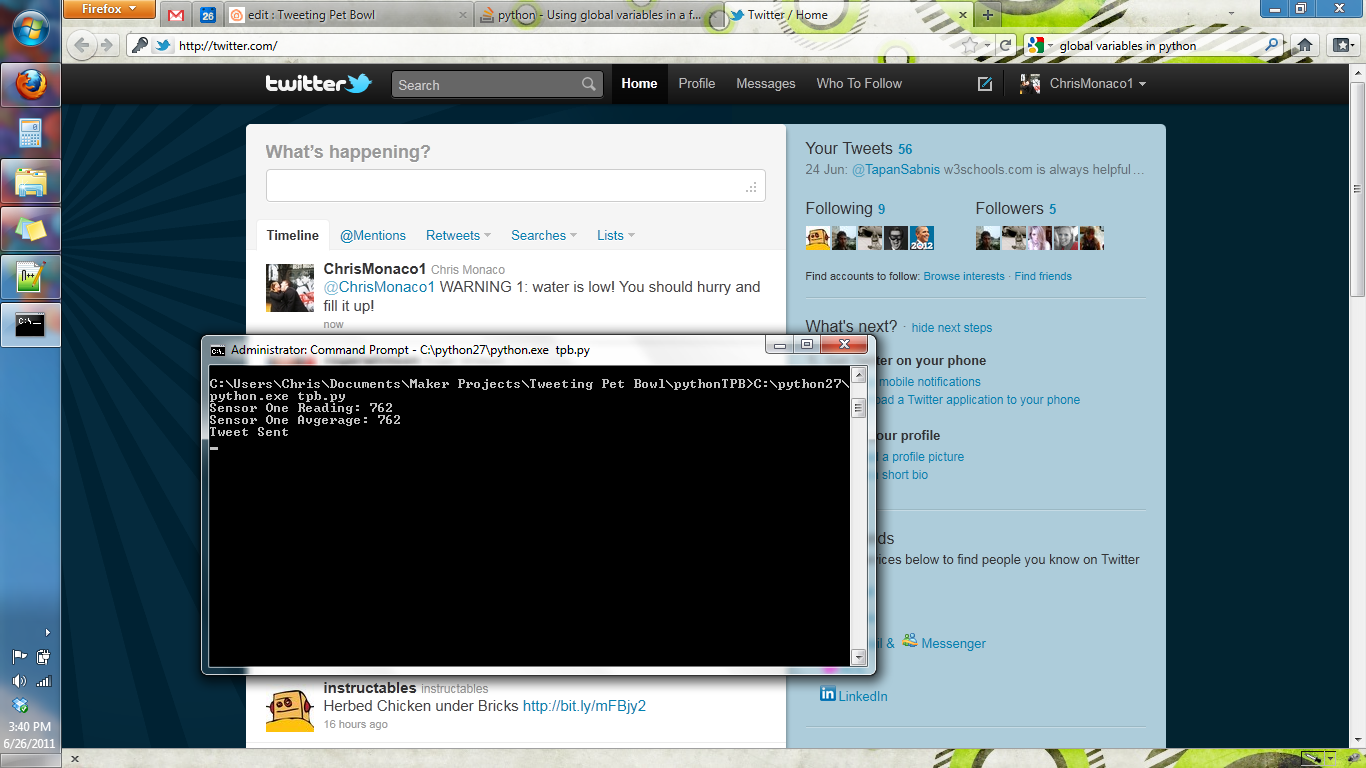The image size is (1366, 768).
Task: Open the Firefox orange menu button
Action: click(109, 10)
